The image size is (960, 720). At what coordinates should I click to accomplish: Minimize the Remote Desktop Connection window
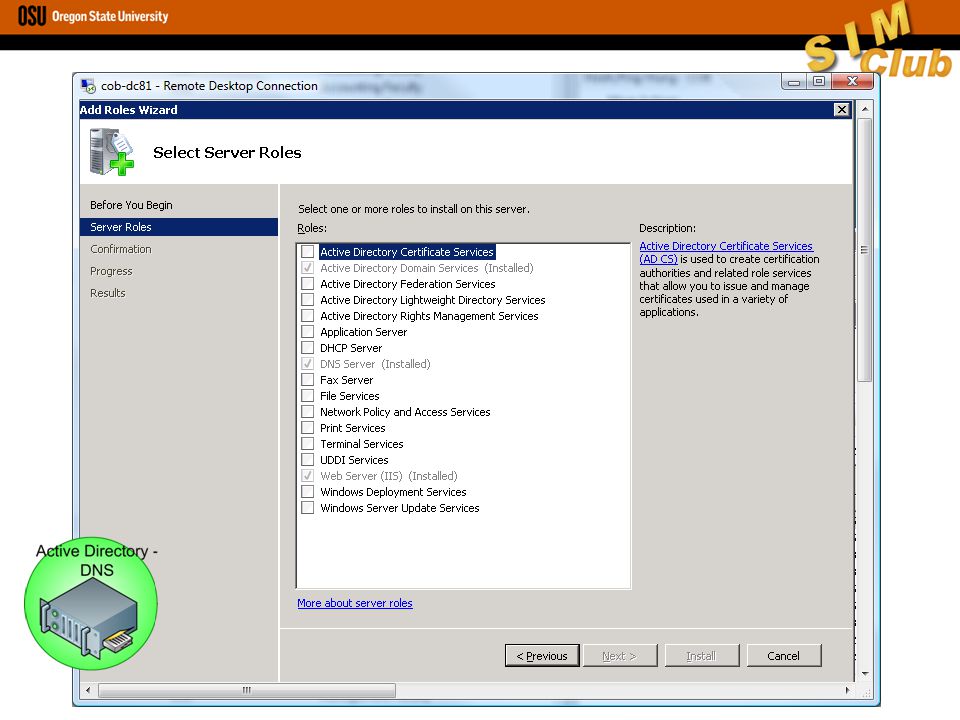pos(794,81)
